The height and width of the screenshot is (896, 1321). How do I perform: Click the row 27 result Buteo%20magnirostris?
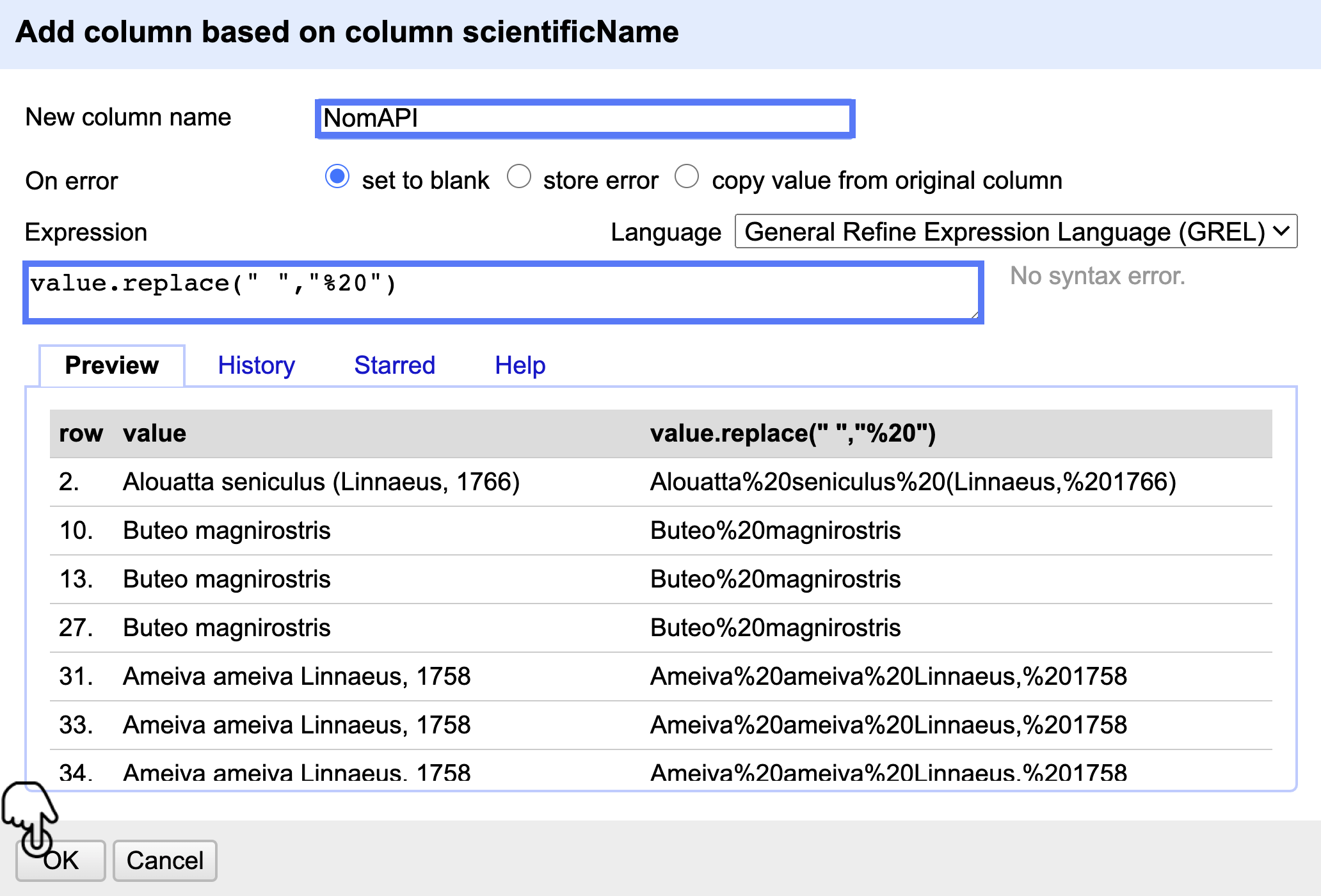[x=775, y=628]
